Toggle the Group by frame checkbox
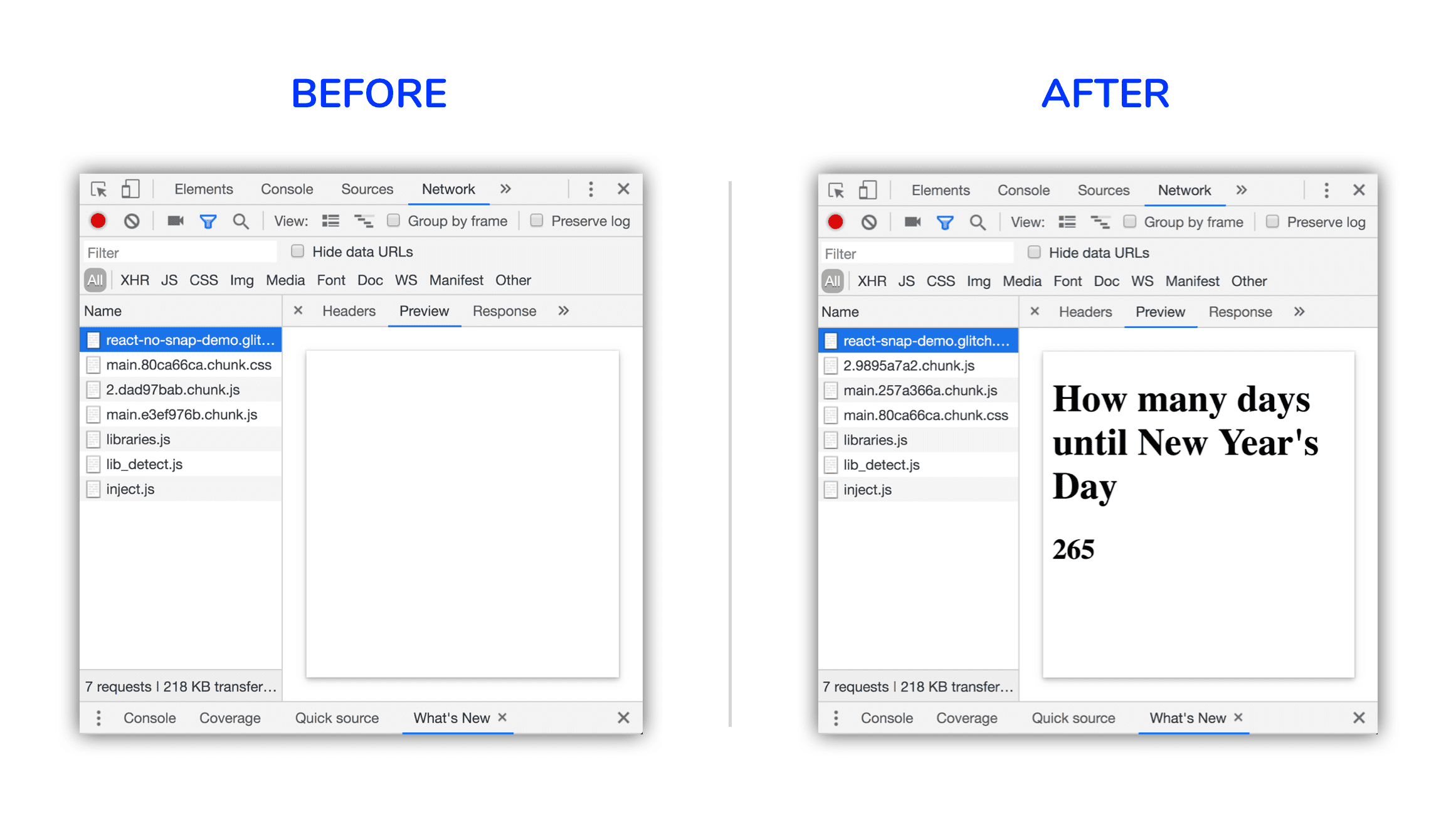 click(x=393, y=221)
